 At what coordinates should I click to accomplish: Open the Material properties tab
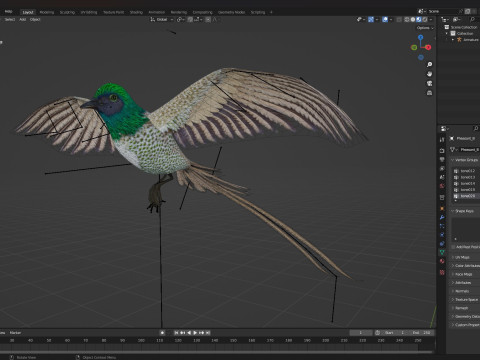click(442, 261)
